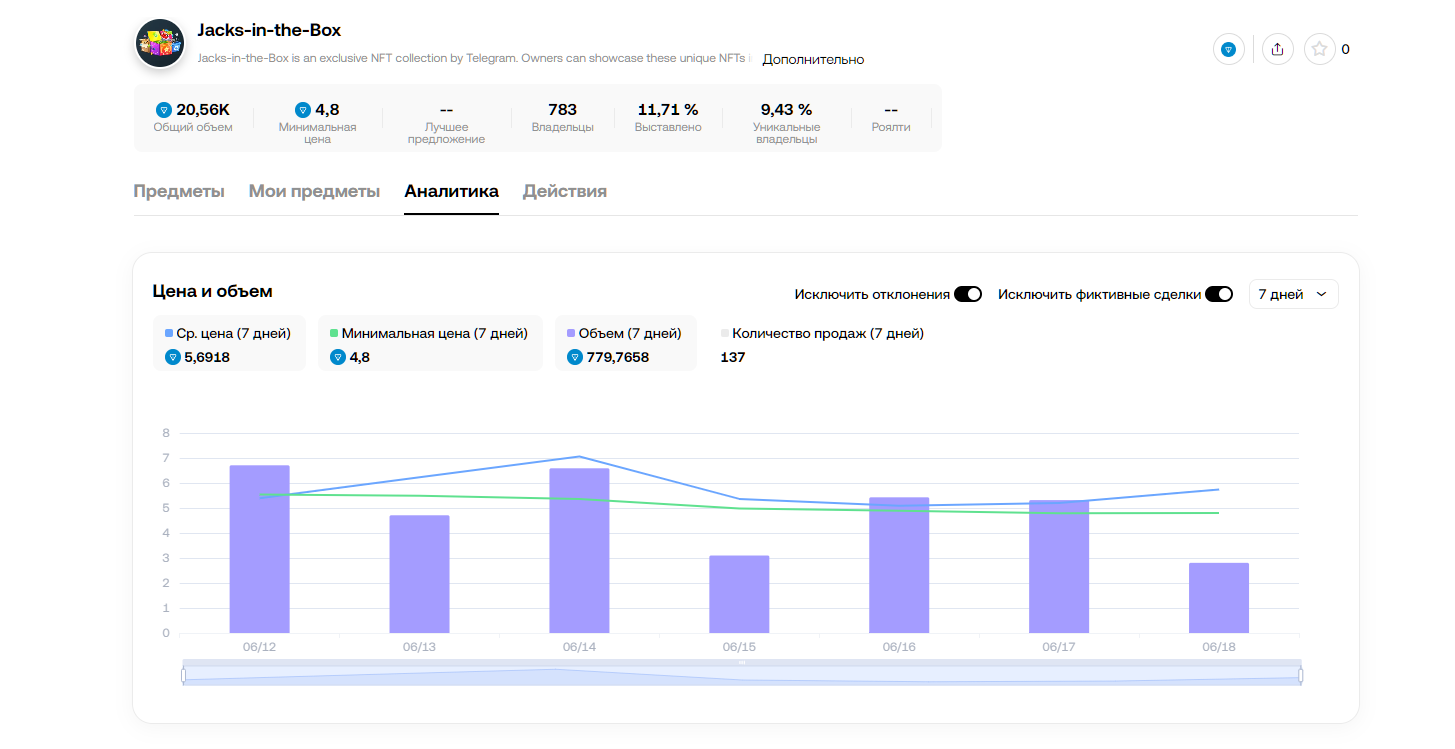This screenshot has height=749, width=1455.
Task: Hide the Объем (7 дней) legend series
Action: (624, 333)
